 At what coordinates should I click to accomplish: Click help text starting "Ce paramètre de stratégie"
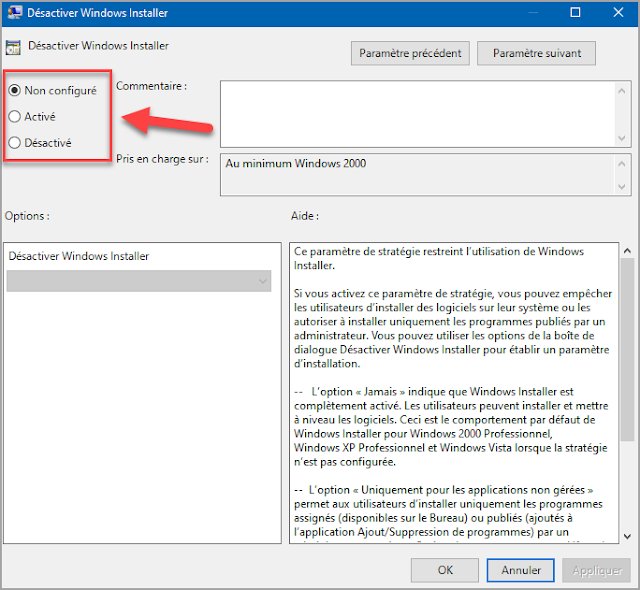click(x=439, y=258)
